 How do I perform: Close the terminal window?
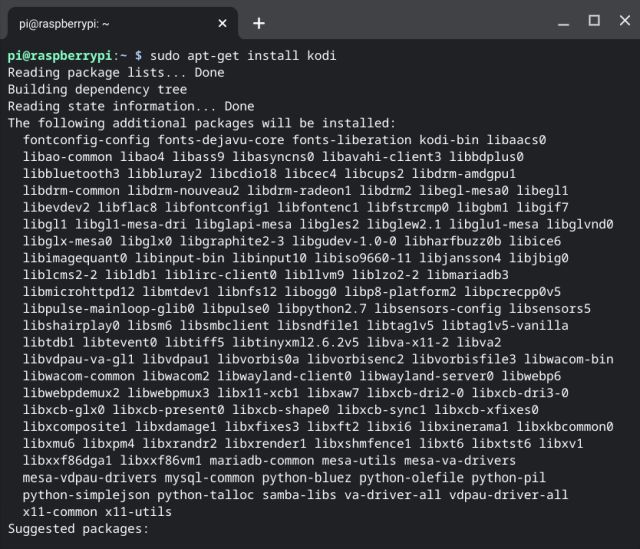[624, 20]
